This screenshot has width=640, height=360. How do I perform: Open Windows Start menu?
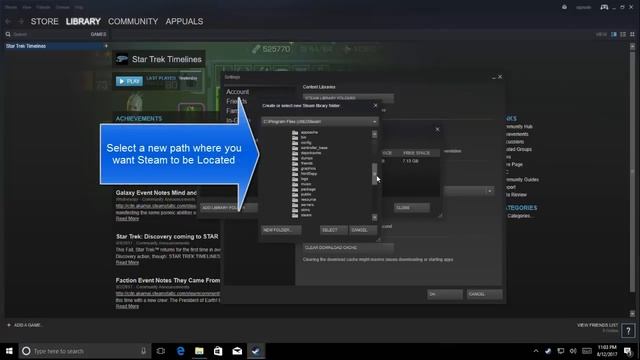pos(9,351)
